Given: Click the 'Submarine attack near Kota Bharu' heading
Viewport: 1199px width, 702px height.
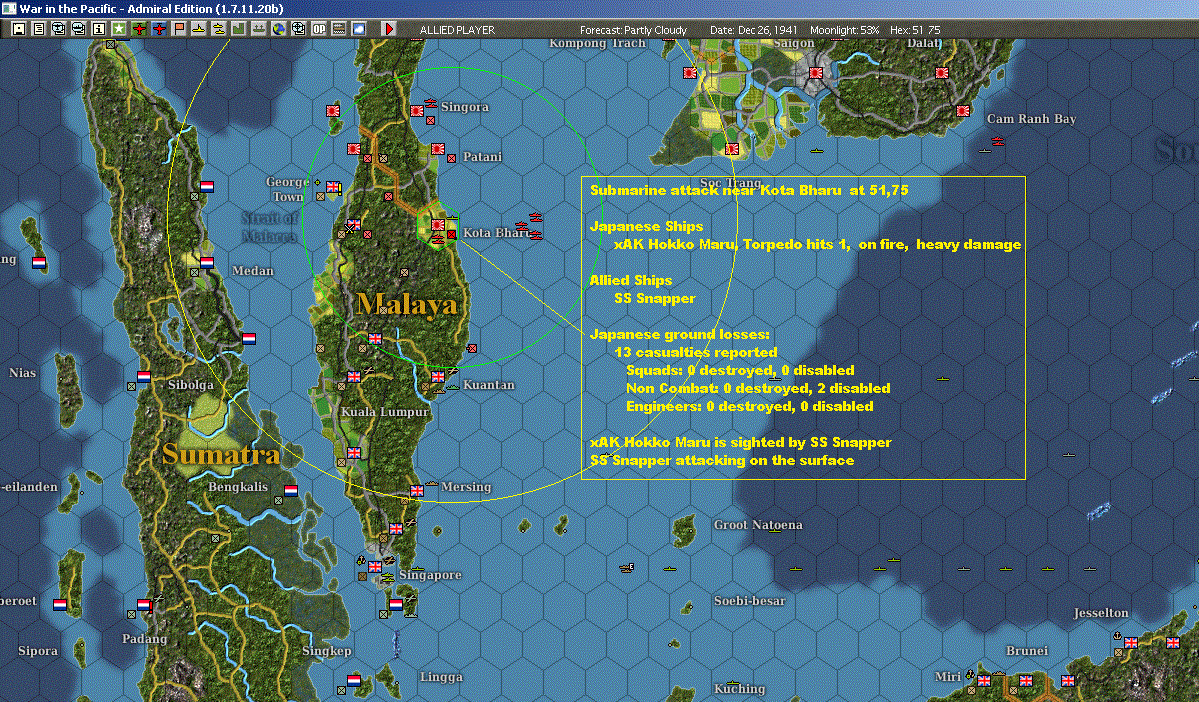Looking at the screenshot, I should (x=749, y=190).
